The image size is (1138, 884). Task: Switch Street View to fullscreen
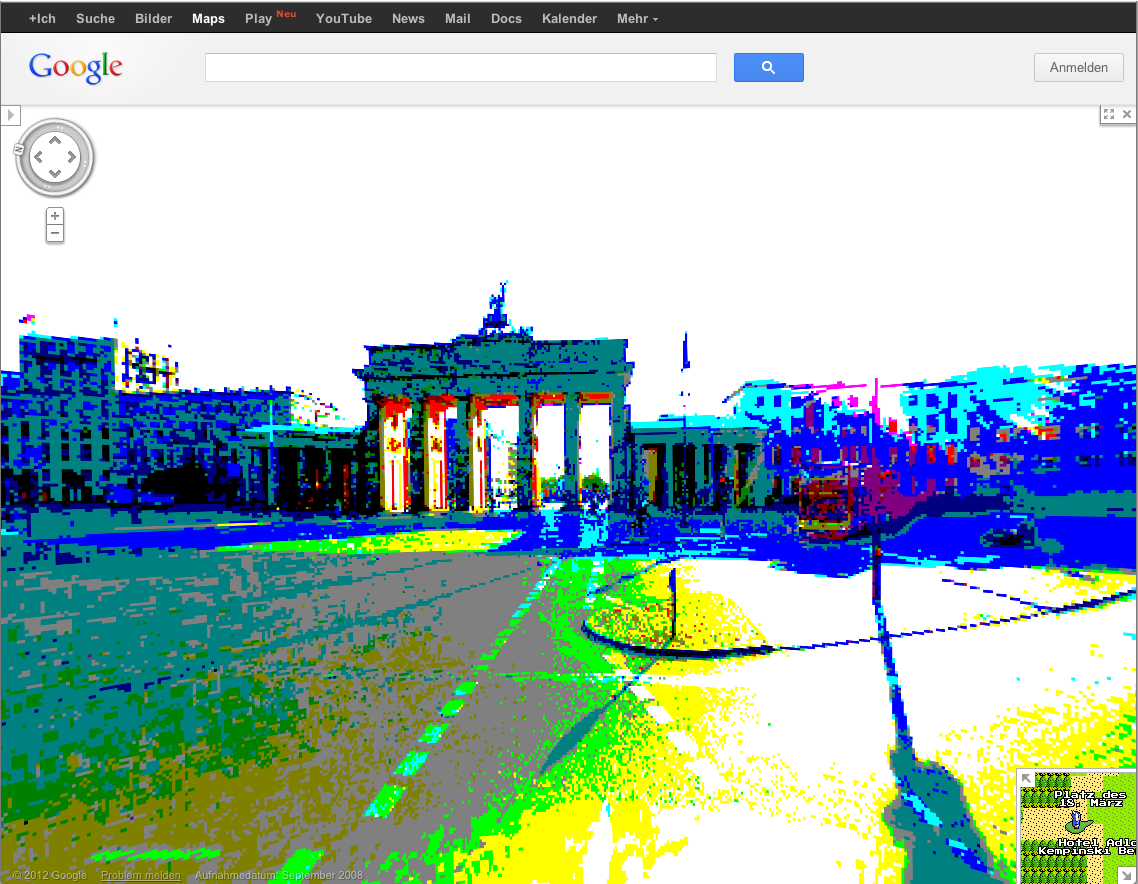(1109, 114)
